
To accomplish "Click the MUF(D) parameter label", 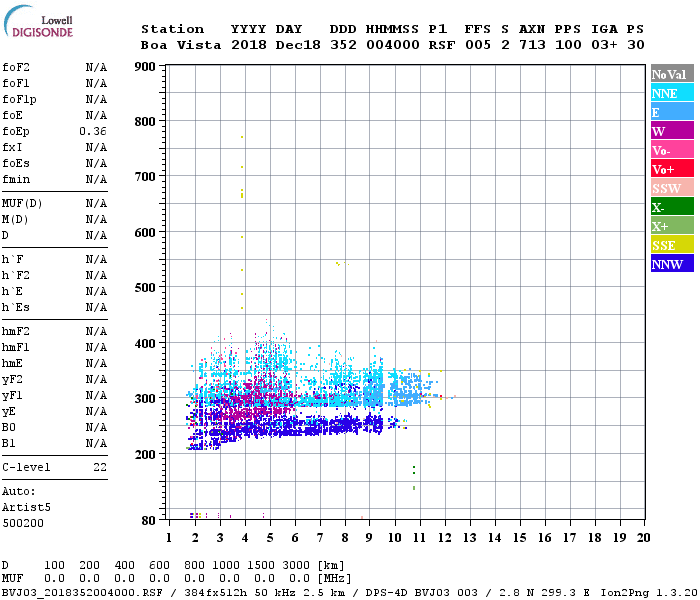I will tap(22, 204).
